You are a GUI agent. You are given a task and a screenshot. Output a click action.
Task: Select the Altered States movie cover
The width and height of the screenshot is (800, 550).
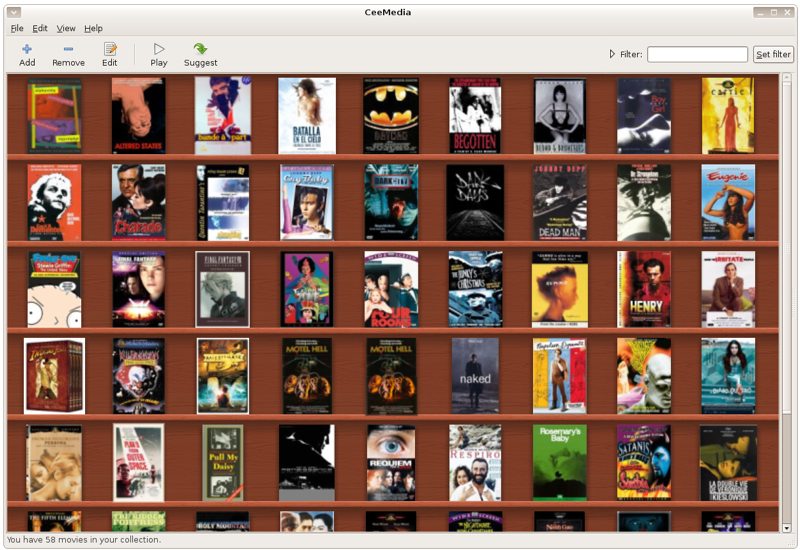pos(138,115)
